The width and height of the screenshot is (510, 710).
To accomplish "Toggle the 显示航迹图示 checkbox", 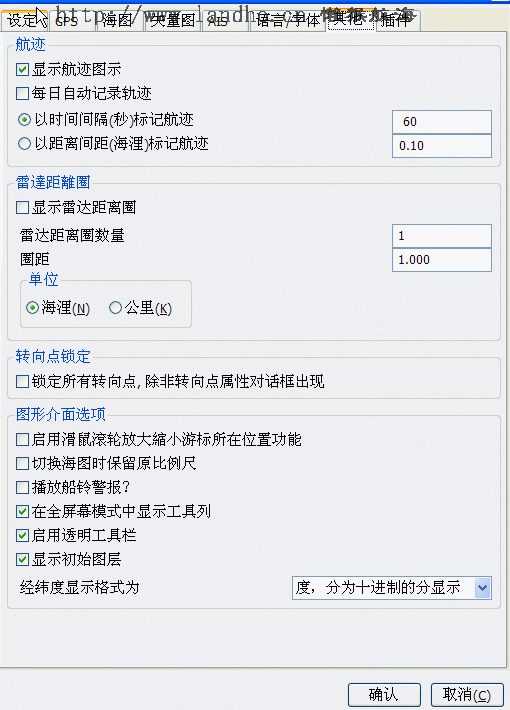I will point(22,70).
